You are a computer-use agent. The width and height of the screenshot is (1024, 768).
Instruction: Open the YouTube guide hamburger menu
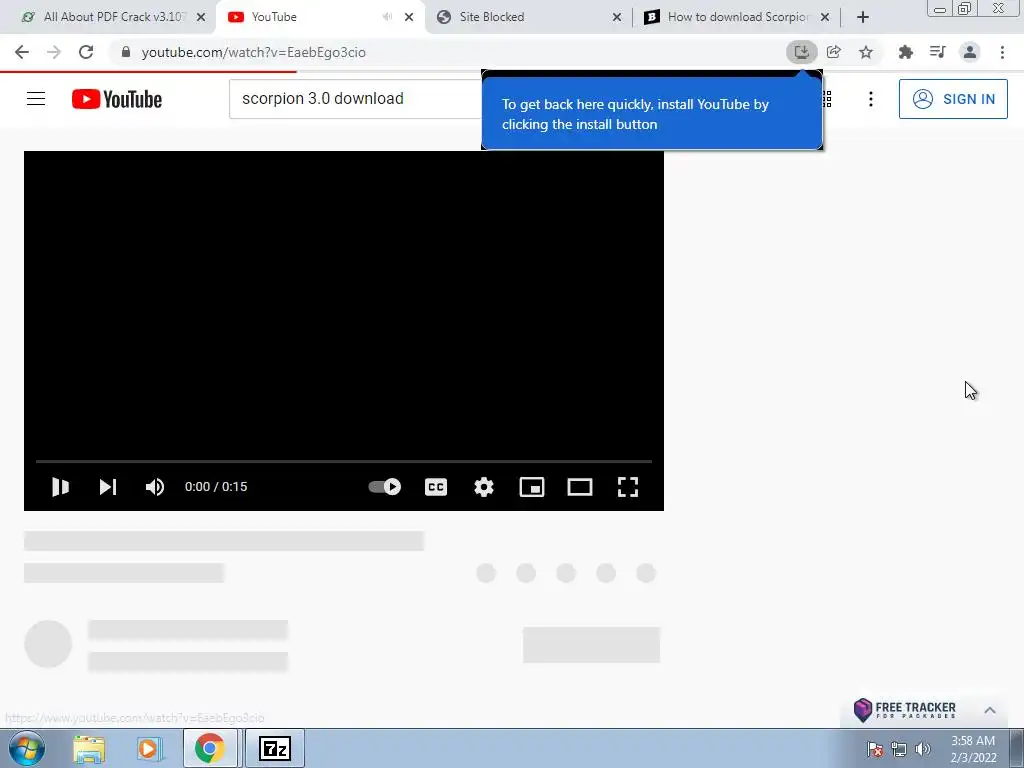point(36,99)
